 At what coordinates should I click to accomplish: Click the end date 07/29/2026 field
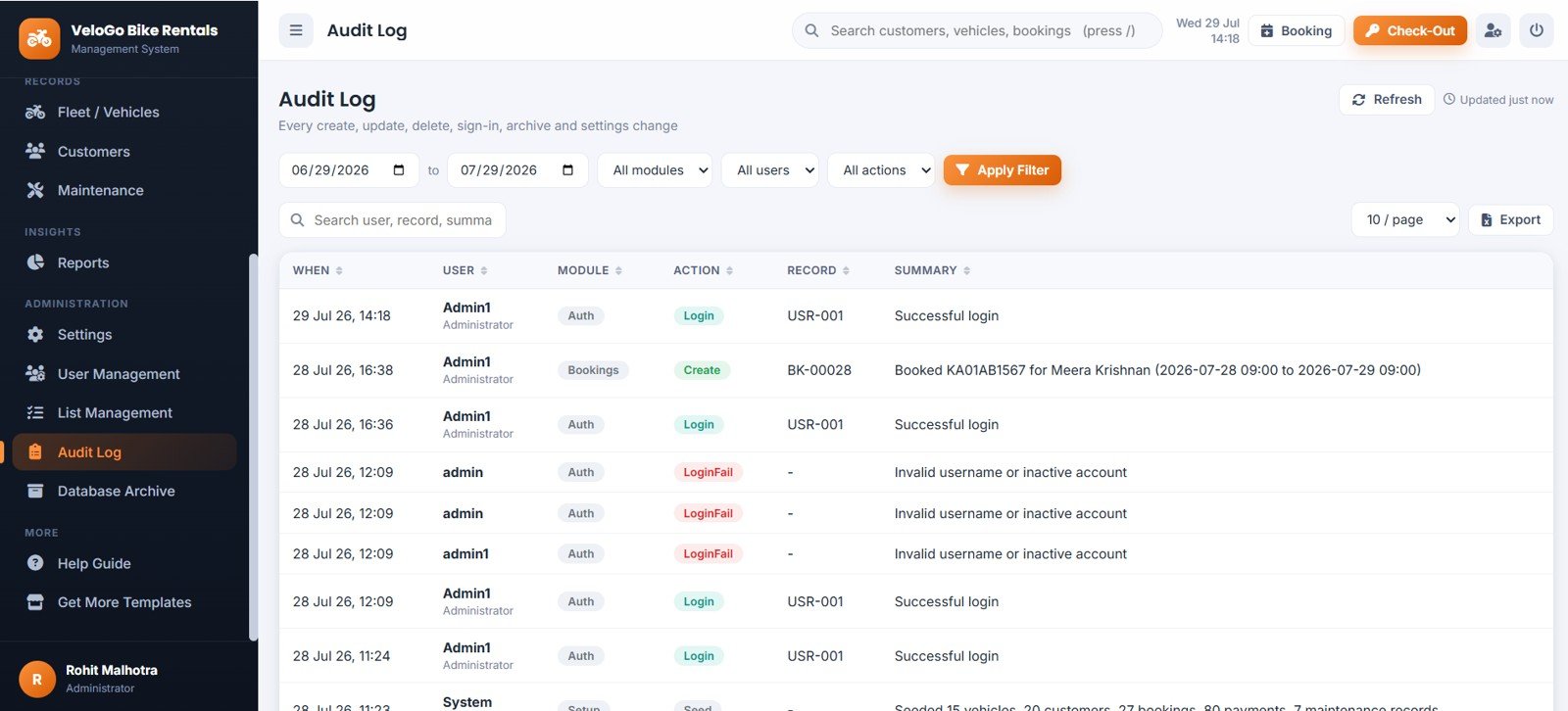pos(517,170)
